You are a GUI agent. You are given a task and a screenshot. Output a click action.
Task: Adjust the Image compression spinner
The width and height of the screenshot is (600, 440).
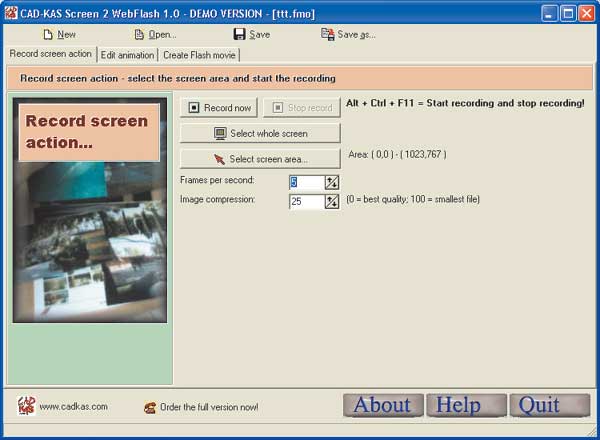click(x=332, y=201)
